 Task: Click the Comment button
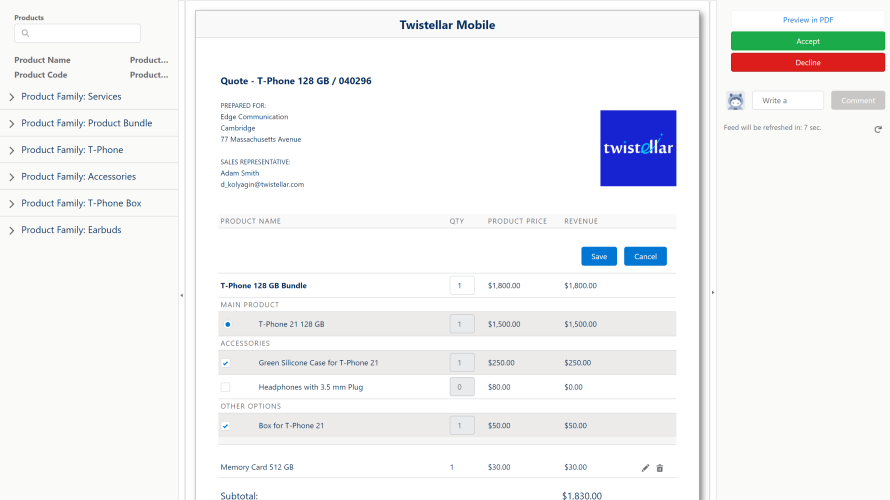click(858, 100)
